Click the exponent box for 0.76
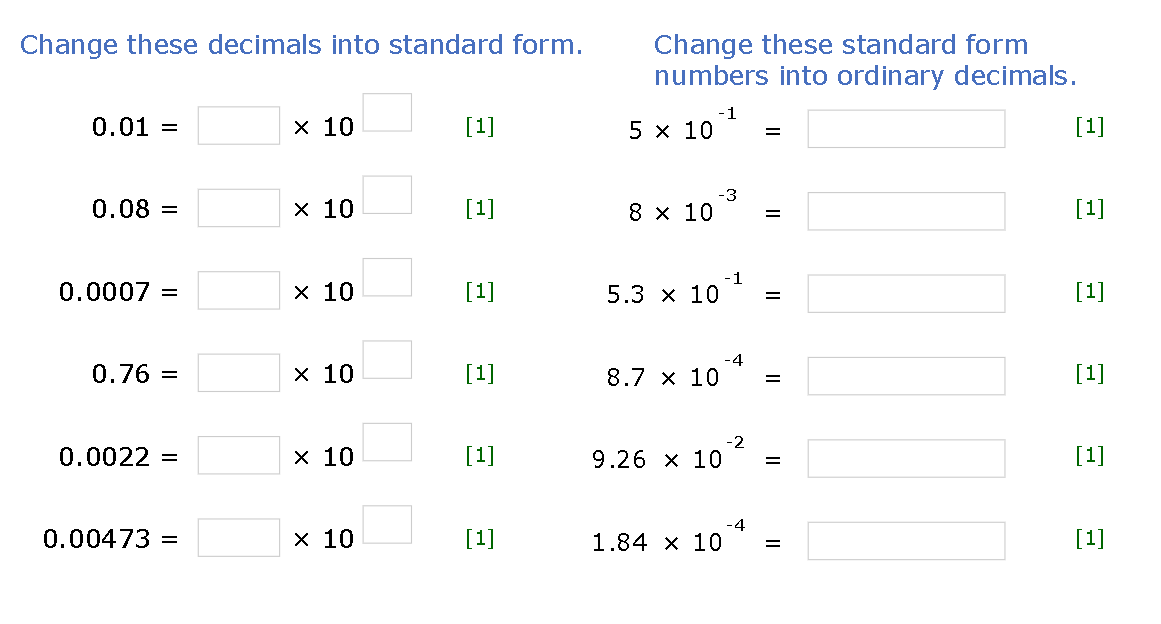1161x624 pixels. (x=387, y=359)
